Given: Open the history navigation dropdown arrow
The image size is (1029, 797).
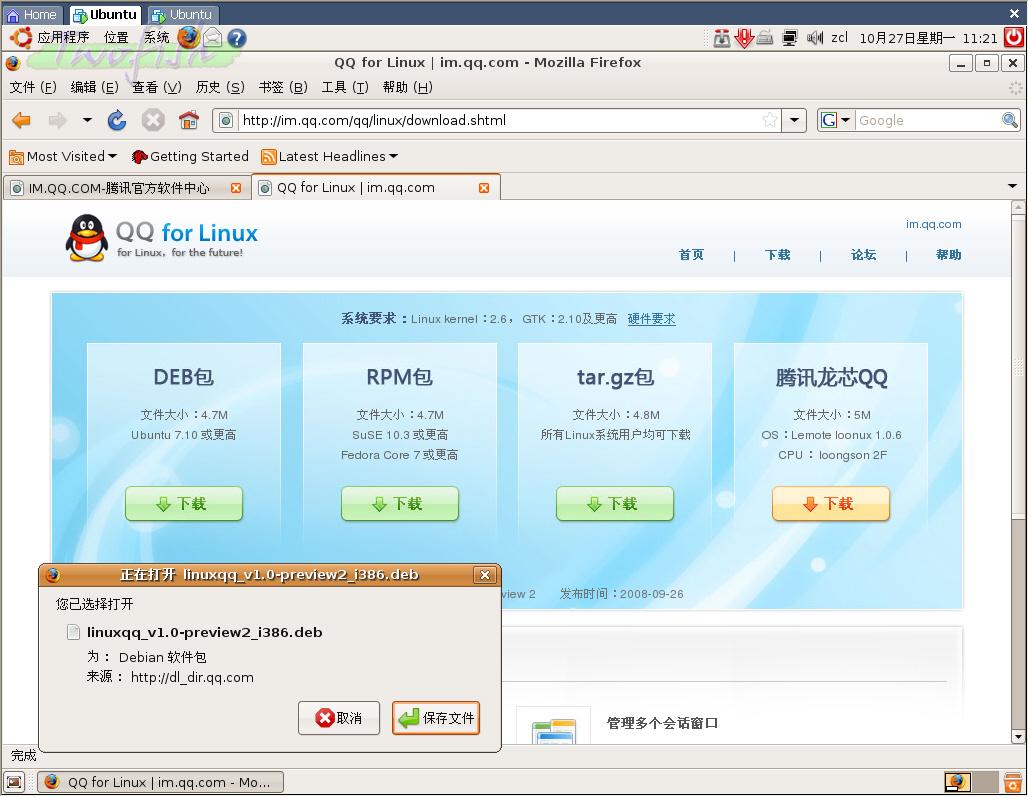Looking at the screenshot, I should [87, 120].
